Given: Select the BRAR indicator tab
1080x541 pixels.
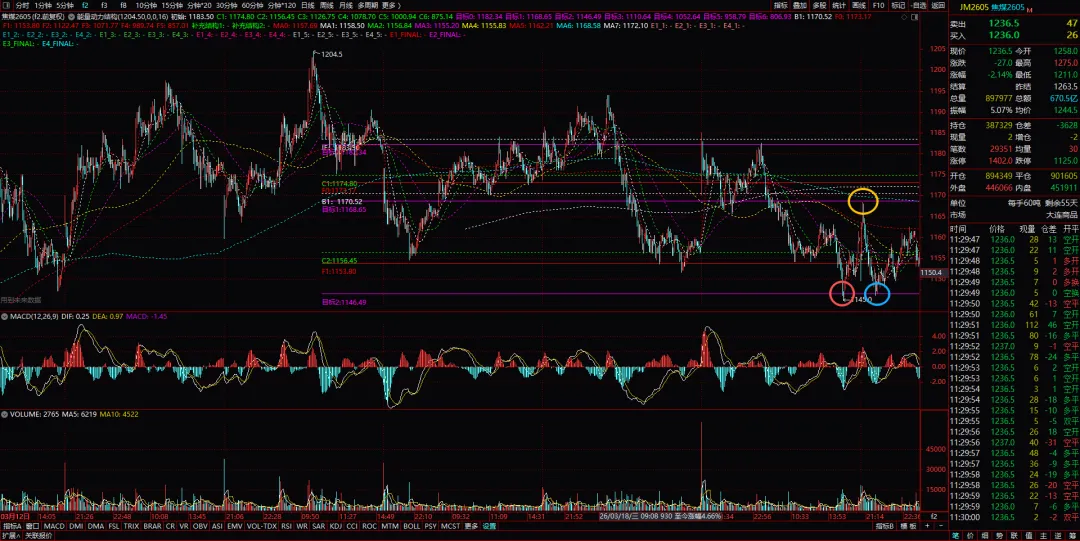Looking at the screenshot, I should 152,526.
